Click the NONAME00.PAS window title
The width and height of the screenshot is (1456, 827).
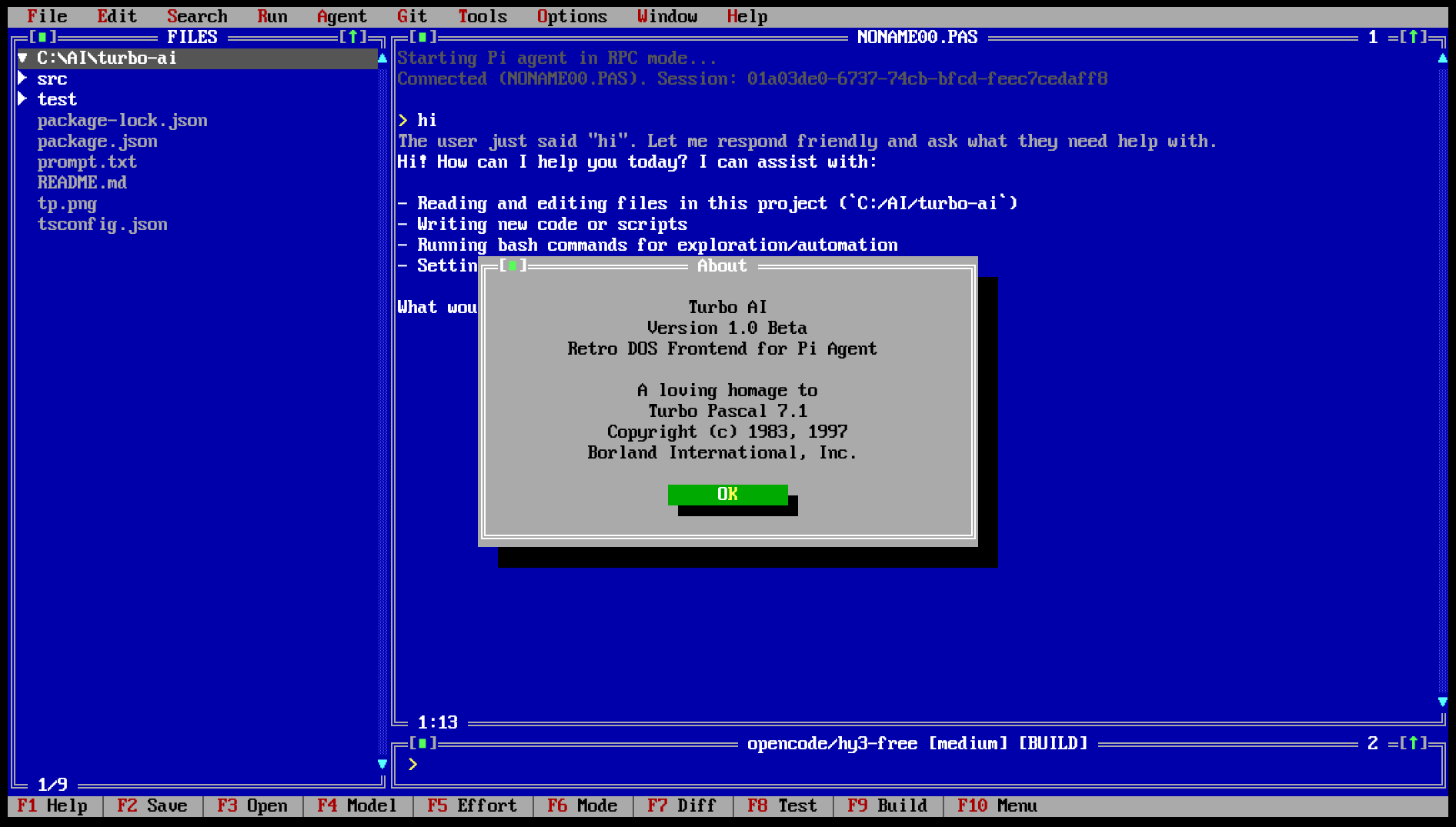coord(917,37)
